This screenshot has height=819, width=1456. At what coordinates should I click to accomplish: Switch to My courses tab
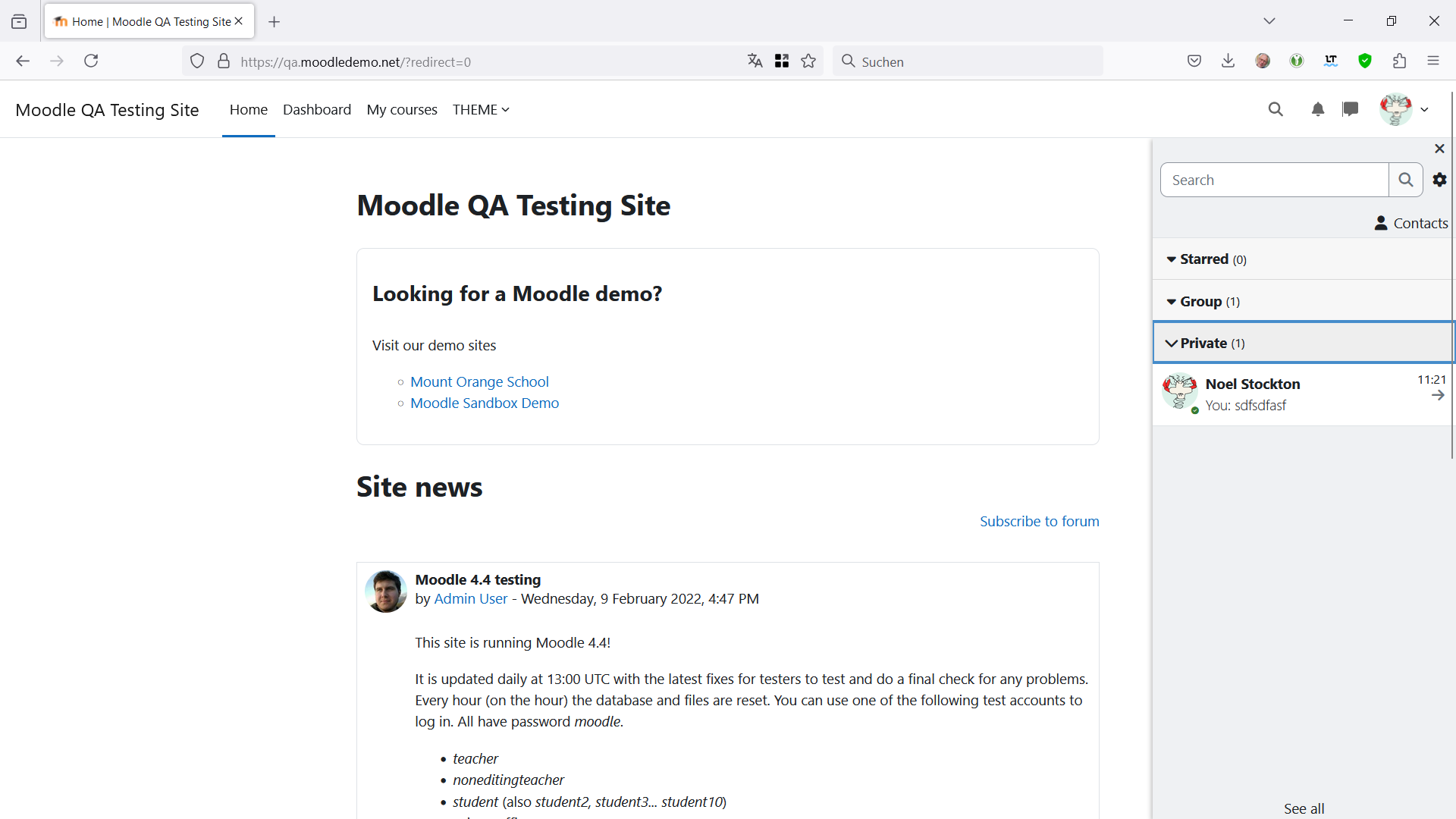[402, 109]
